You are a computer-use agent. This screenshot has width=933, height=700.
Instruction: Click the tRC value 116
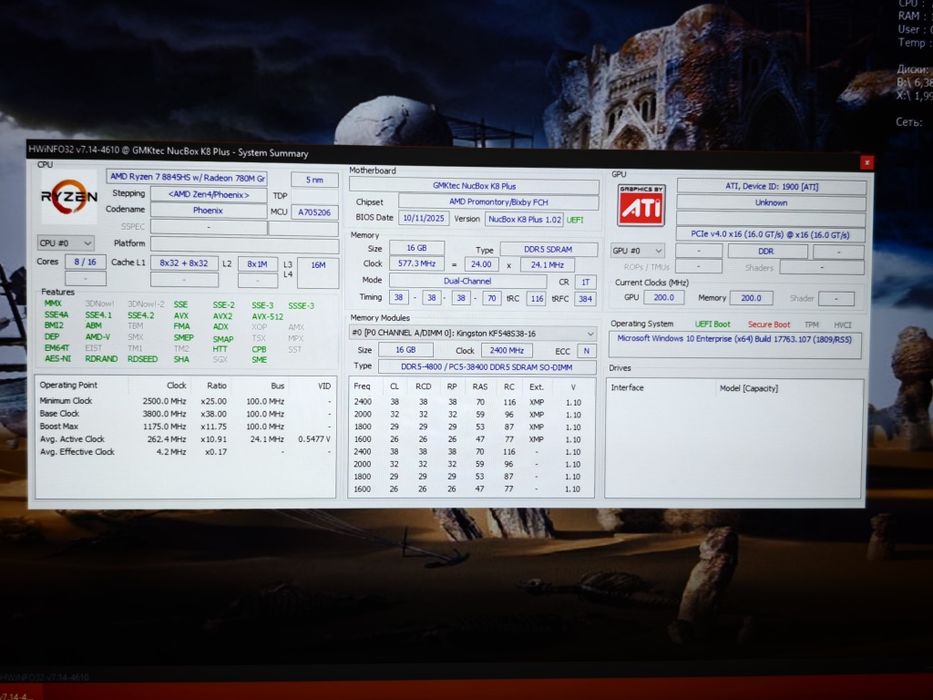pyautogui.click(x=537, y=298)
